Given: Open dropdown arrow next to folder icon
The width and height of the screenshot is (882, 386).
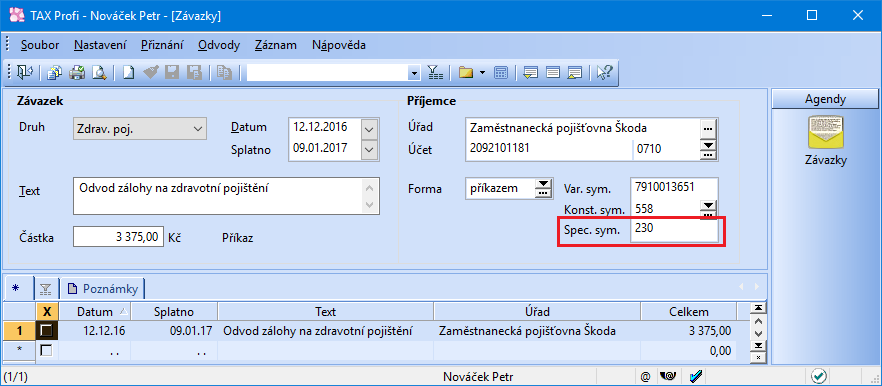Looking at the screenshot, I should [483, 73].
